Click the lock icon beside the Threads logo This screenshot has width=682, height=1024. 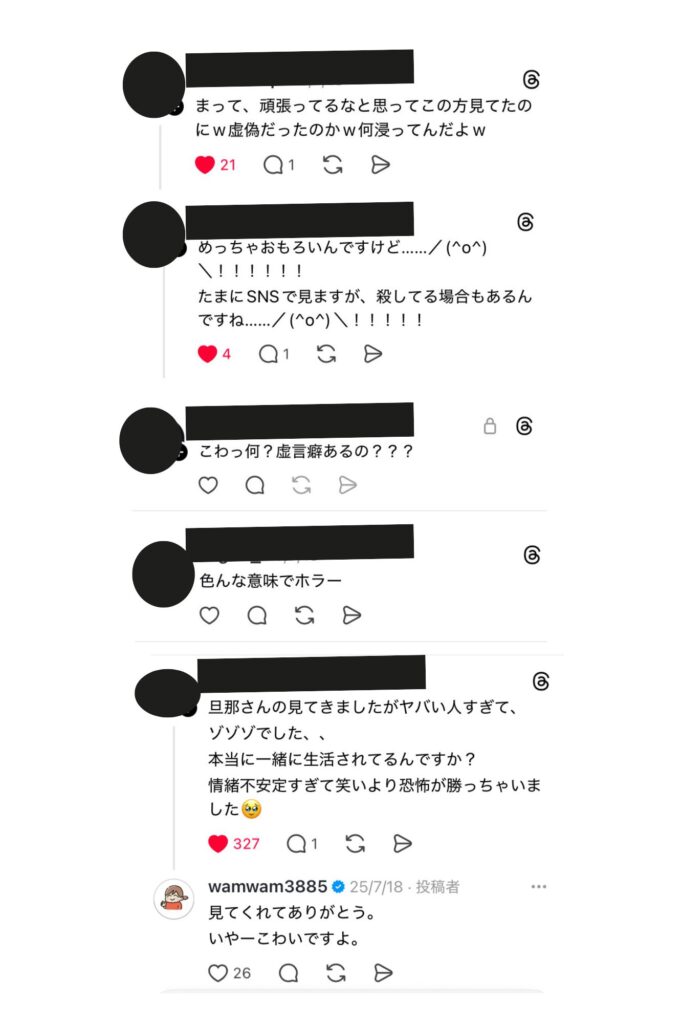pos(490,426)
